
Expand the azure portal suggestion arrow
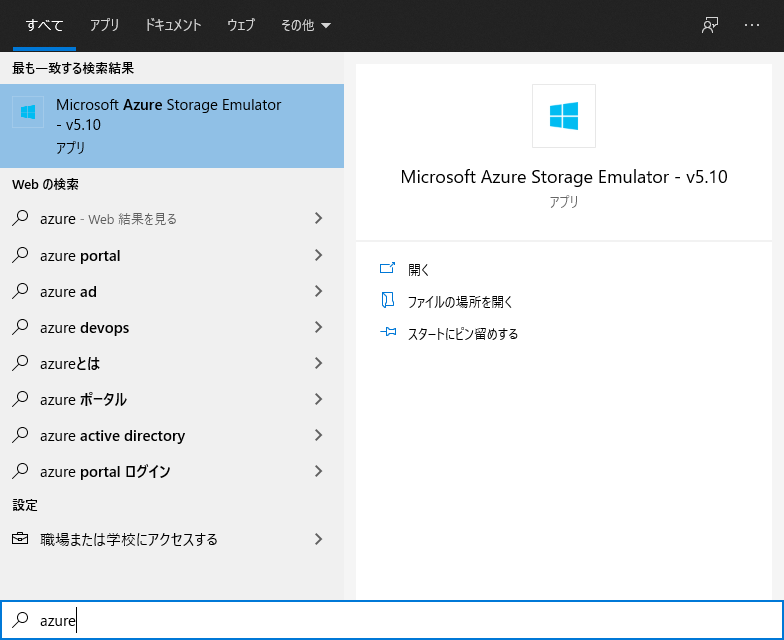click(318, 255)
